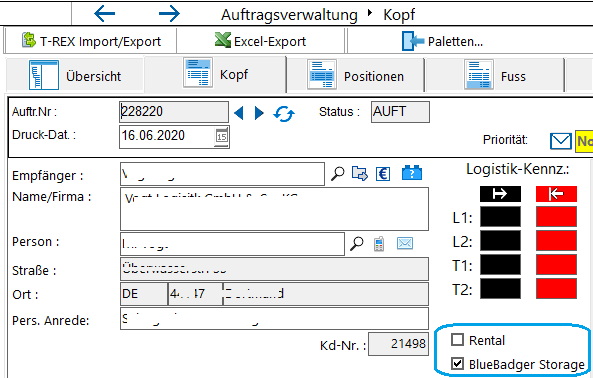Open the Positionen tab
This screenshot has width=593, height=378.
click(355, 76)
